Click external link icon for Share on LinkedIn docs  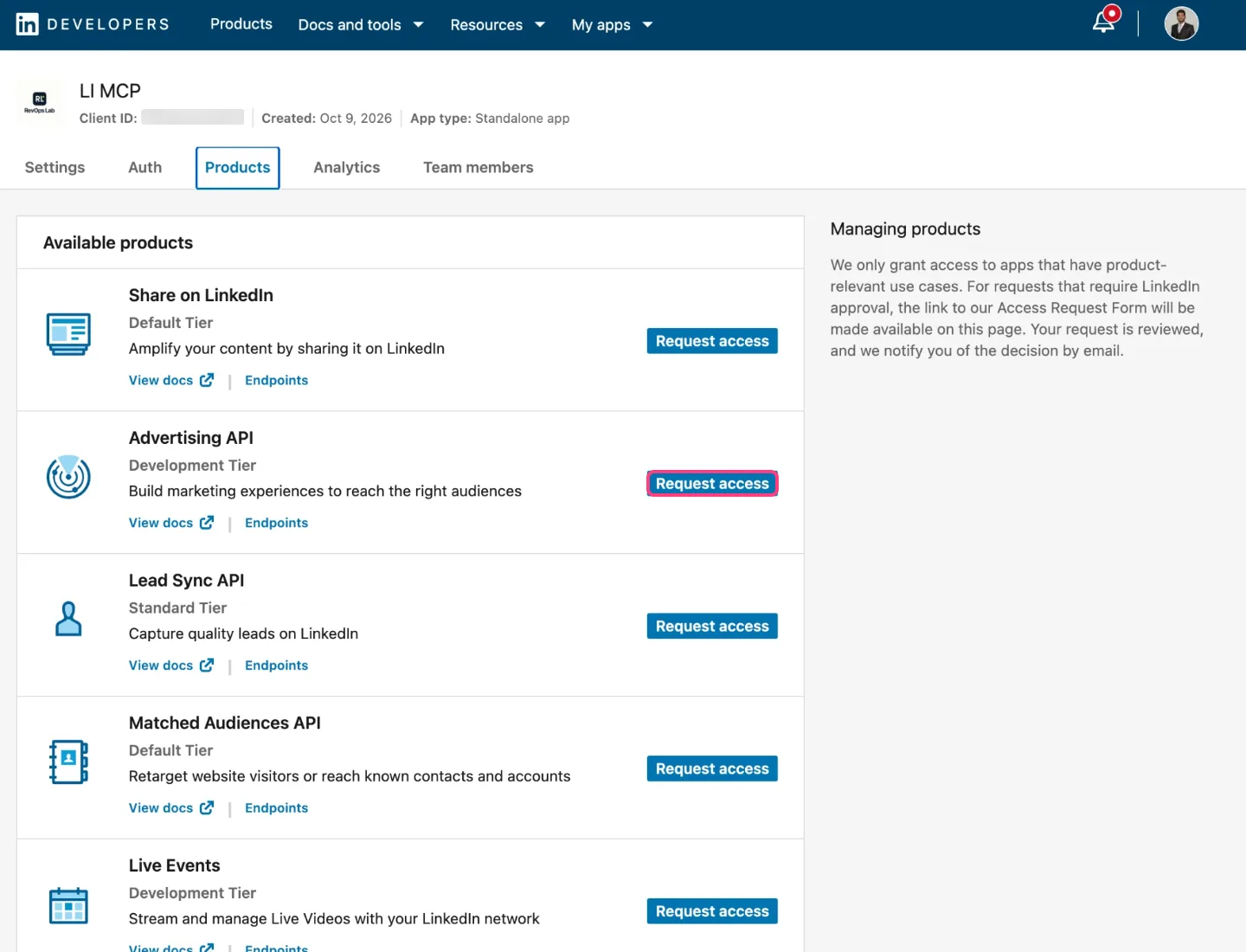207,380
